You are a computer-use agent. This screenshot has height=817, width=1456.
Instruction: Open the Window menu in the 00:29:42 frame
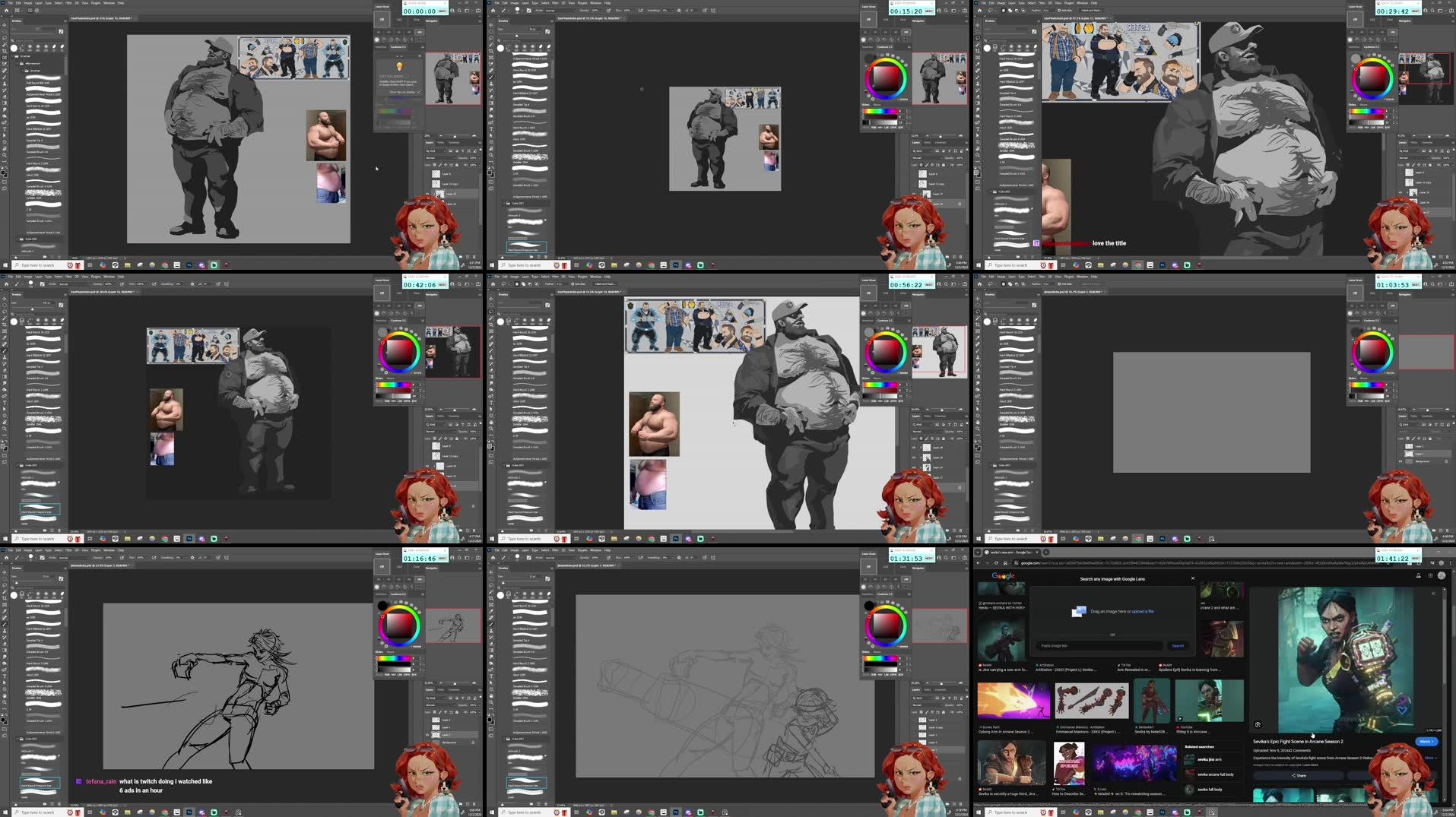click(1082, 3)
